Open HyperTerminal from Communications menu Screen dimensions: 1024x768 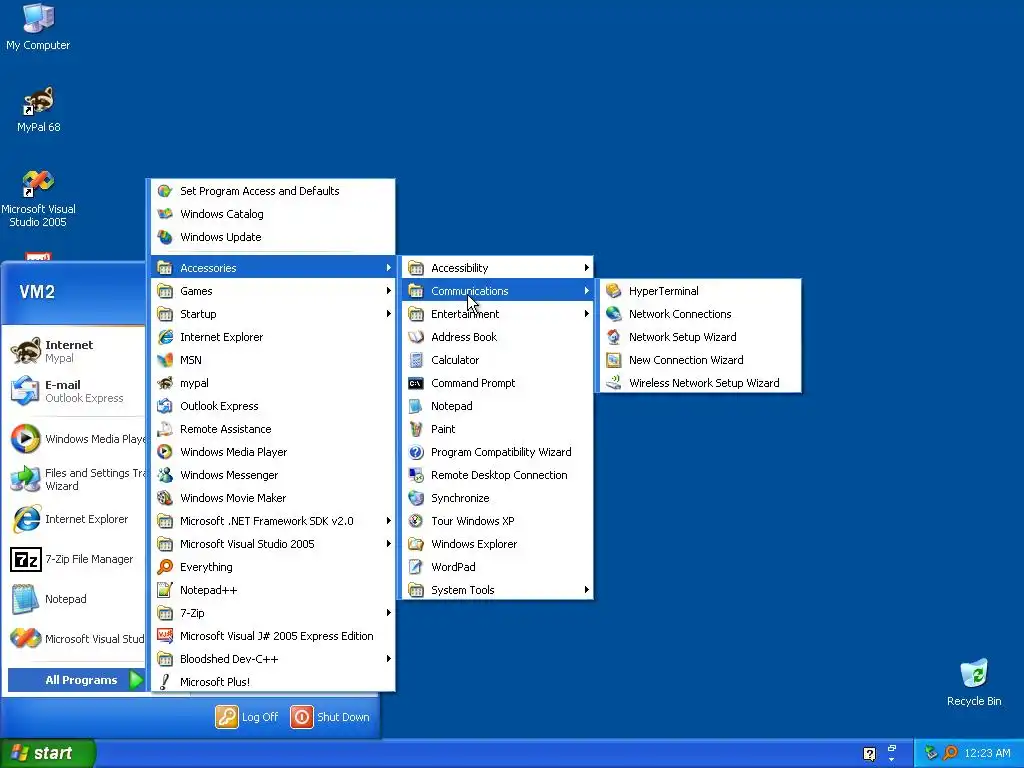coord(699,291)
